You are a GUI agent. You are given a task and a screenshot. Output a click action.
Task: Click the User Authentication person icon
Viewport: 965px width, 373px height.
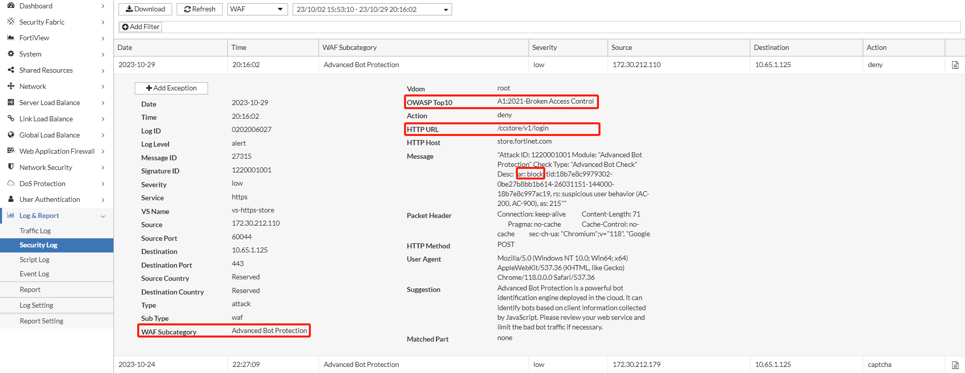(x=10, y=199)
